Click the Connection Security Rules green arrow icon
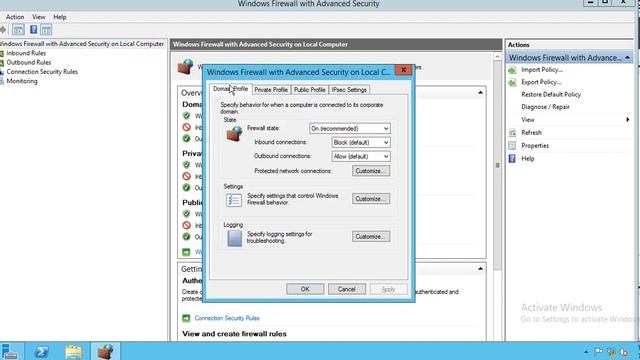640x360 pixels. (186, 318)
